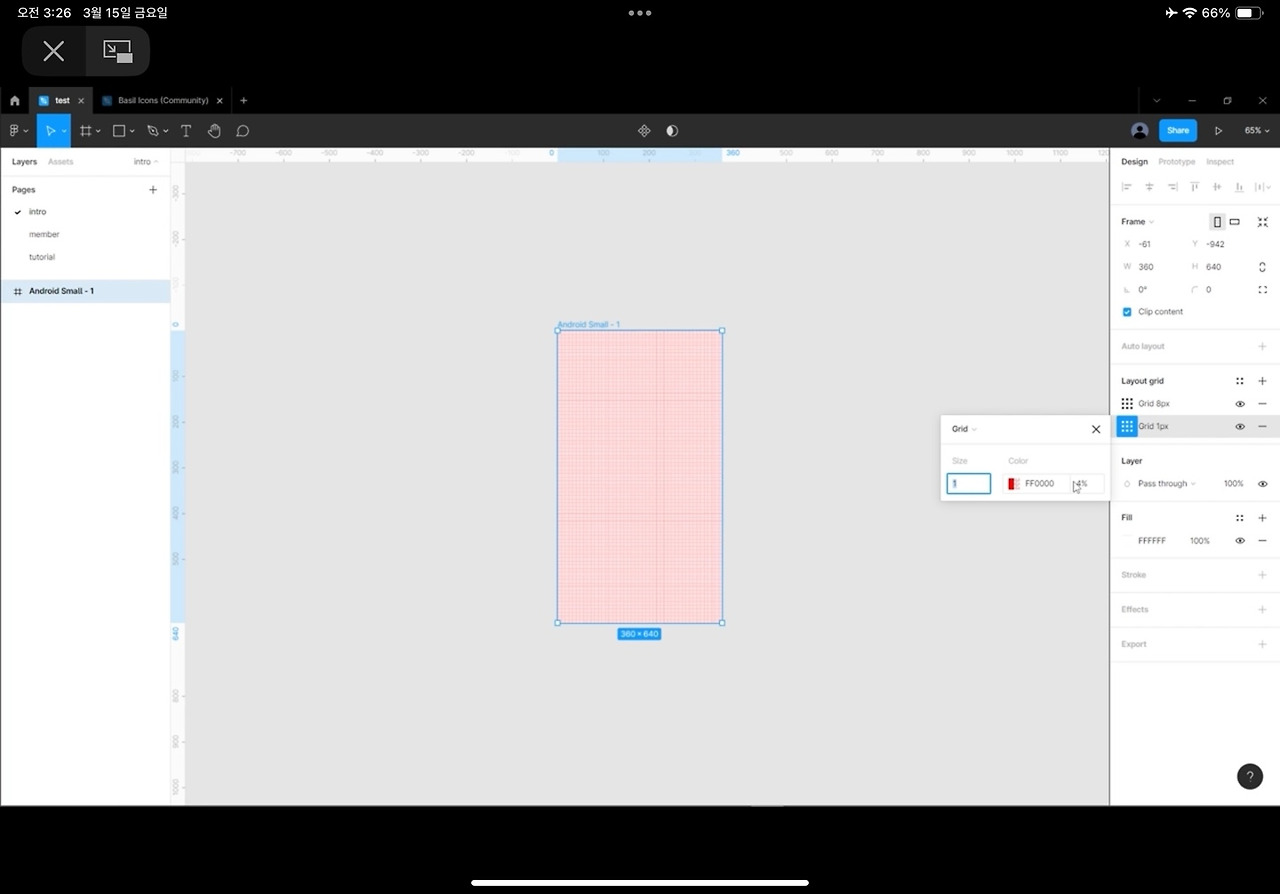Add a new file tab
Image resolution: width=1280 pixels, height=894 pixels.
(x=243, y=101)
